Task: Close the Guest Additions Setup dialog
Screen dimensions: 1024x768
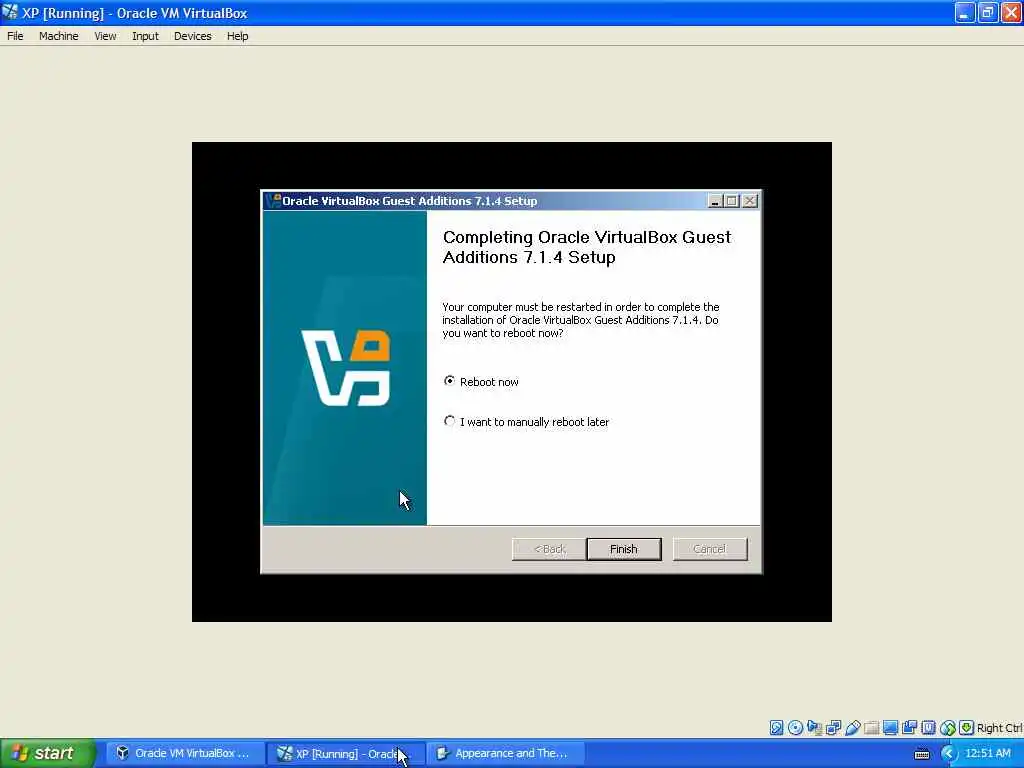Action: click(x=750, y=201)
